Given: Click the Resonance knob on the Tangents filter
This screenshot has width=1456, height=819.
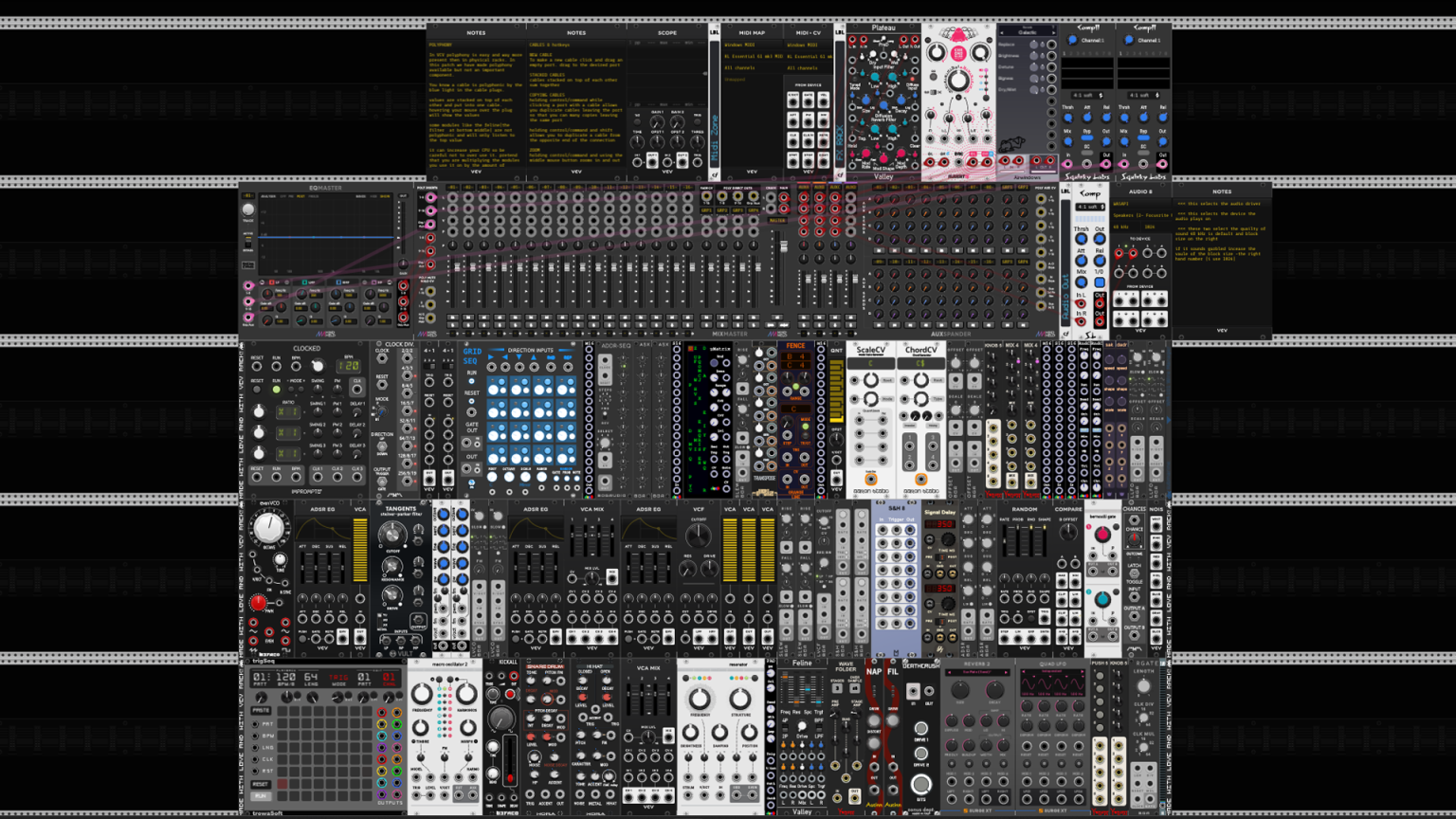Looking at the screenshot, I should [391, 565].
